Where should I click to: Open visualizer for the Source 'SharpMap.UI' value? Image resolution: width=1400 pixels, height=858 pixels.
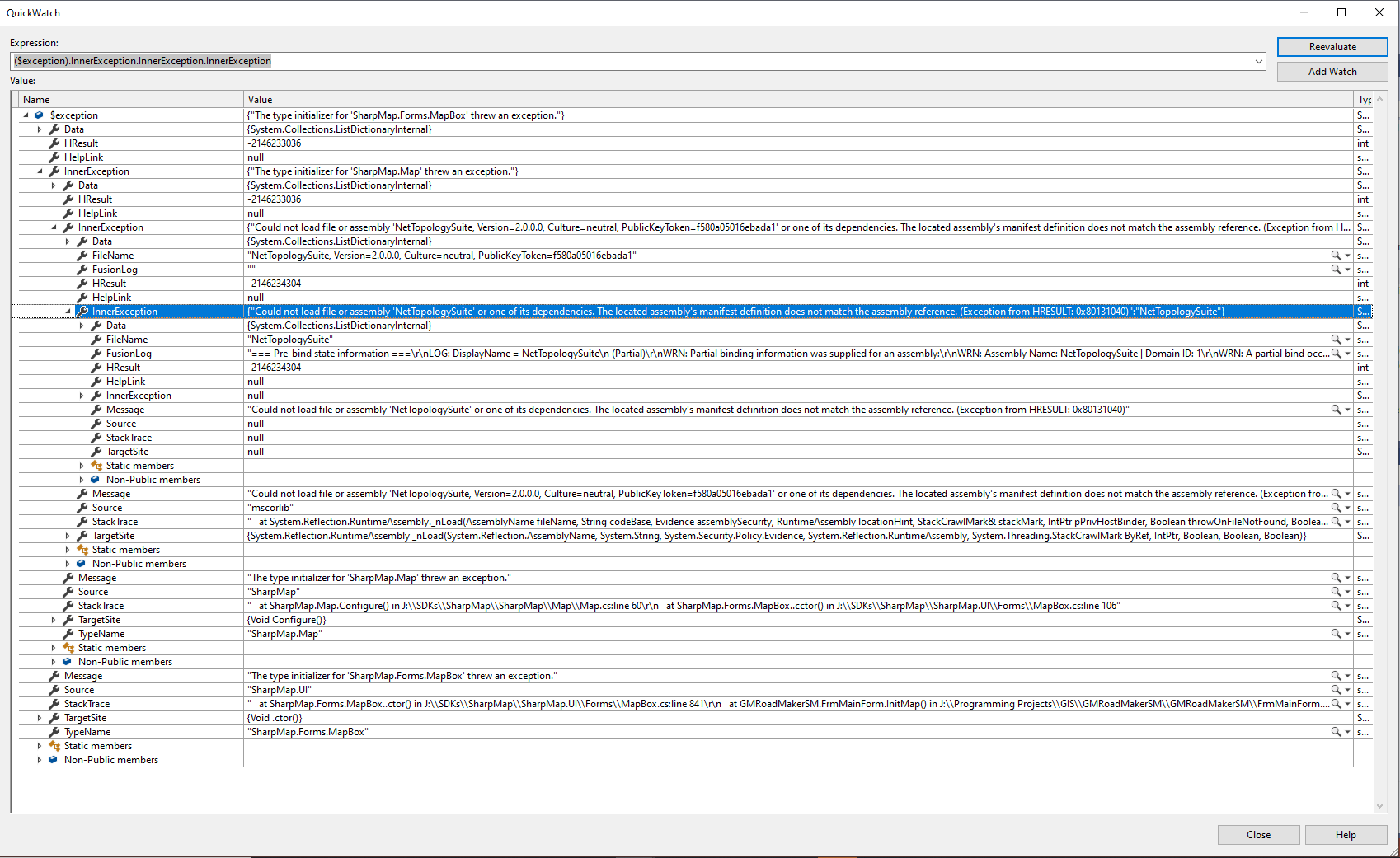(x=1336, y=690)
